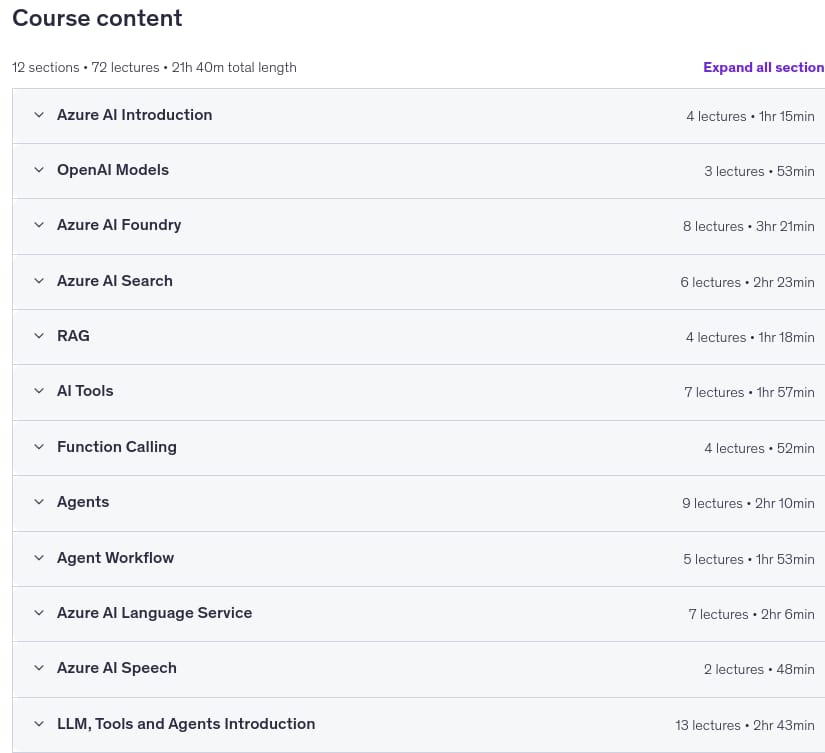Expand chevron beside Function Calling
The image size is (825, 753).
click(x=39, y=447)
